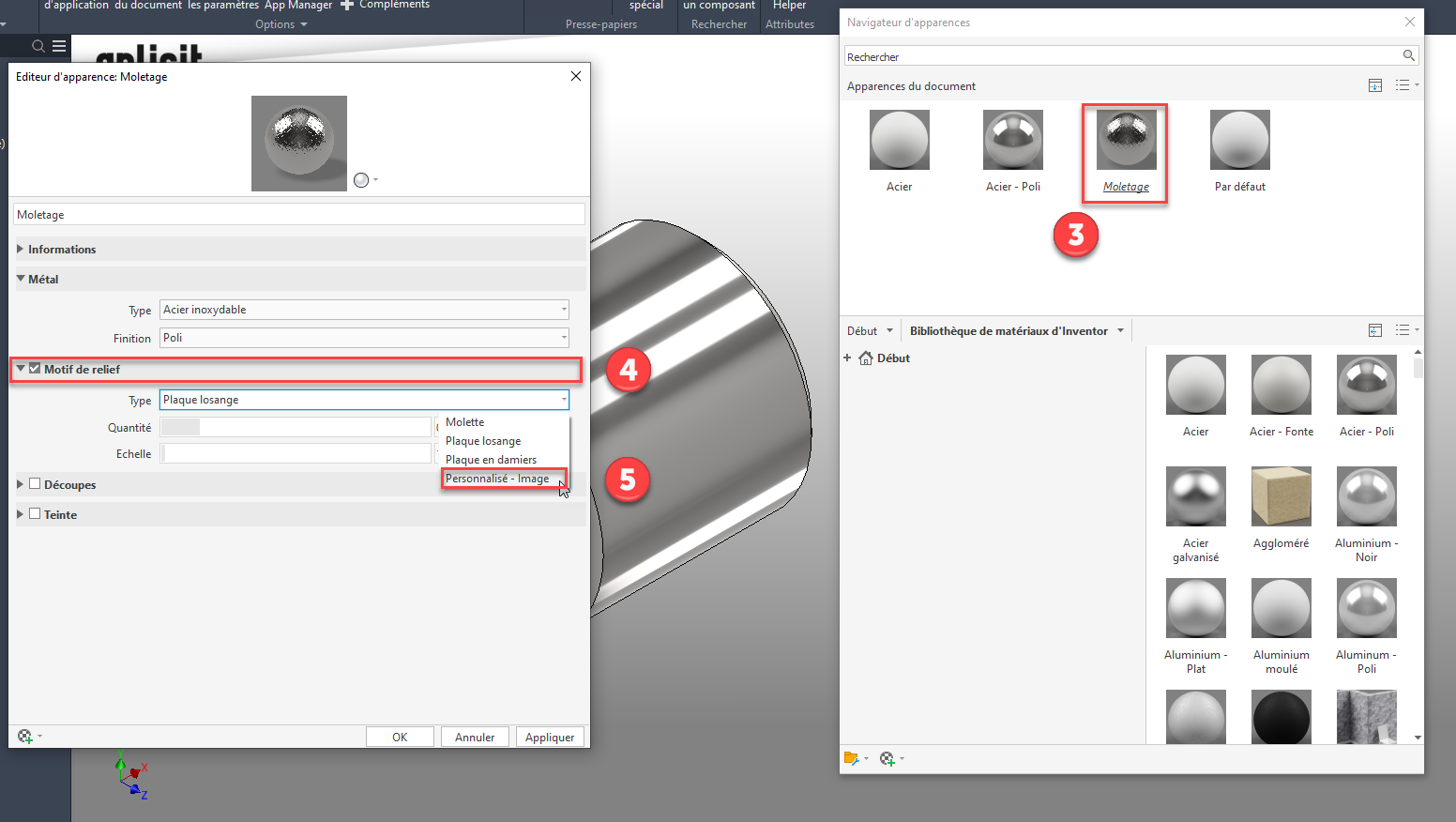This screenshot has height=822, width=1456.
Task: Enable the Teinte checkbox
Action: click(35, 514)
